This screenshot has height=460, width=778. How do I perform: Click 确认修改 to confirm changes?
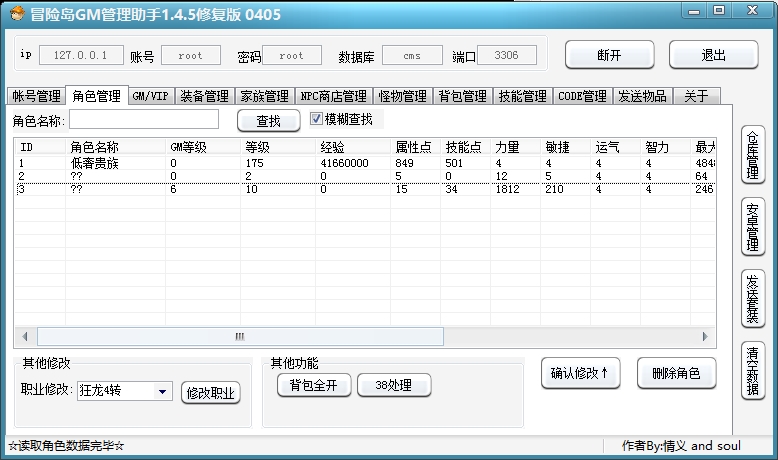(580, 374)
